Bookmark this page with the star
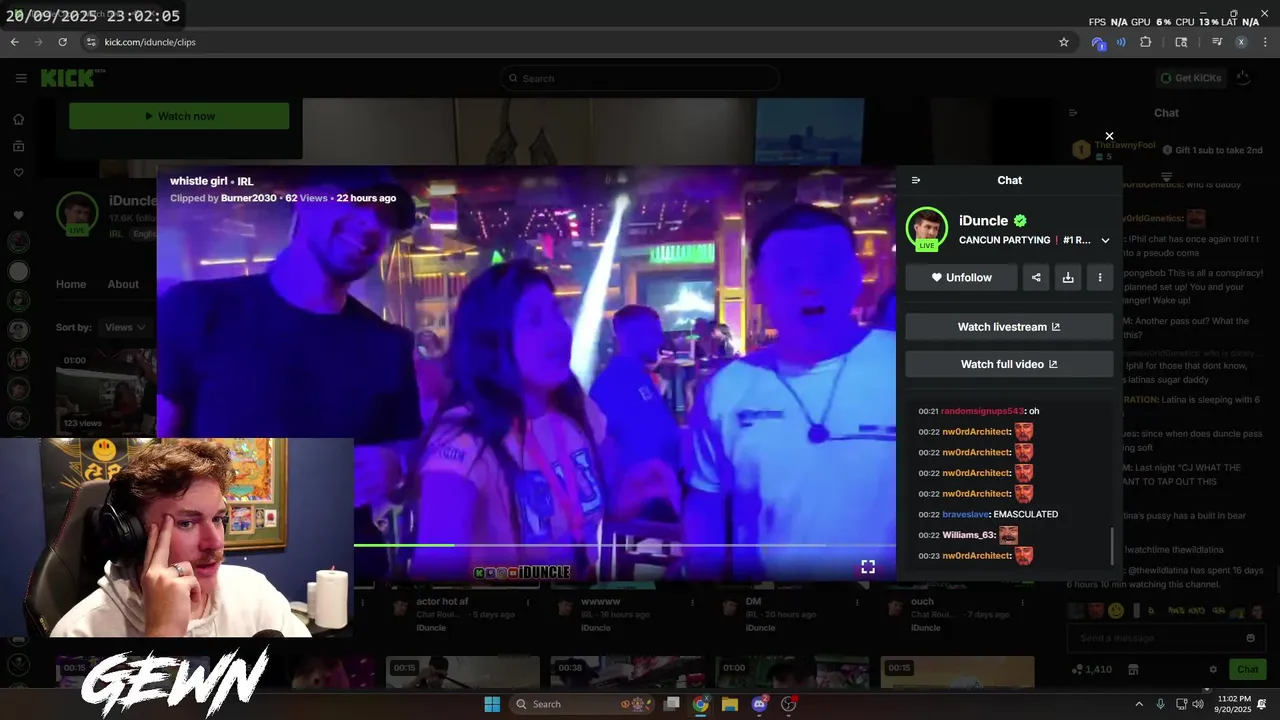This screenshot has height=720, width=1280. (1064, 42)
